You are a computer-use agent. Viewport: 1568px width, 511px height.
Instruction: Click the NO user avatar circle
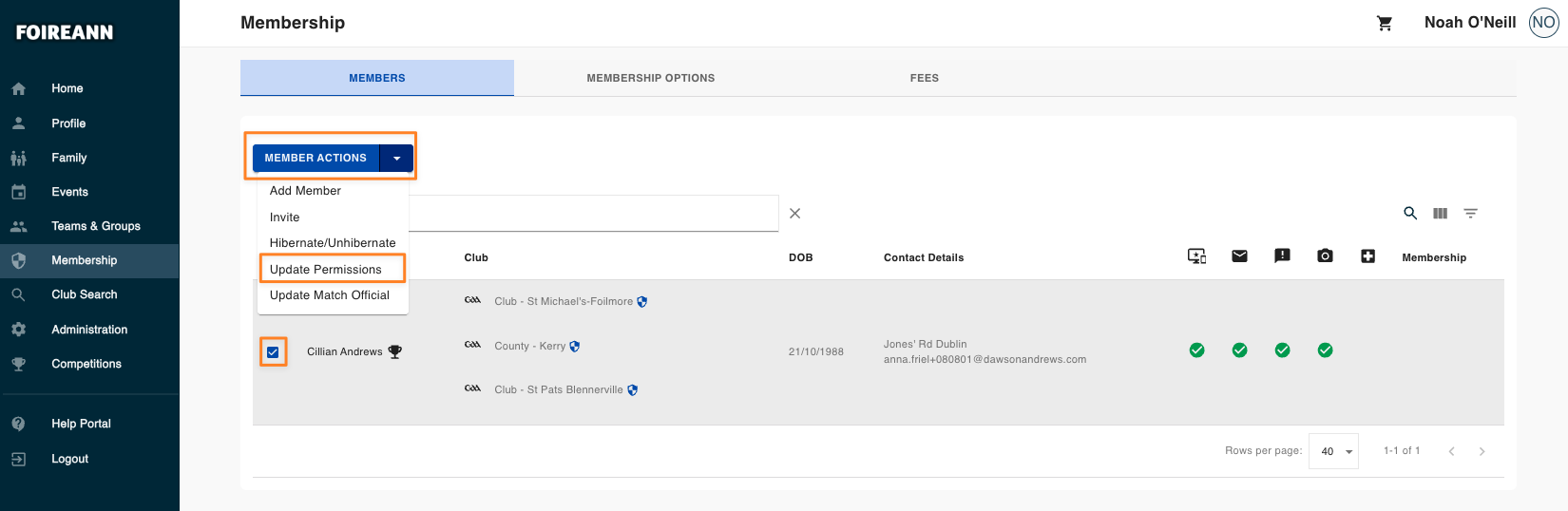click(1543, 23)
